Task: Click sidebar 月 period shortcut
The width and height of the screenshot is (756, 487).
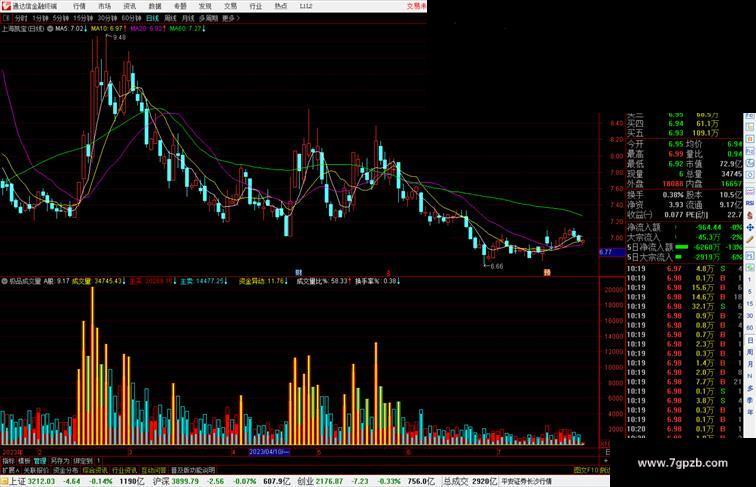Action: (x=750, y=364)
